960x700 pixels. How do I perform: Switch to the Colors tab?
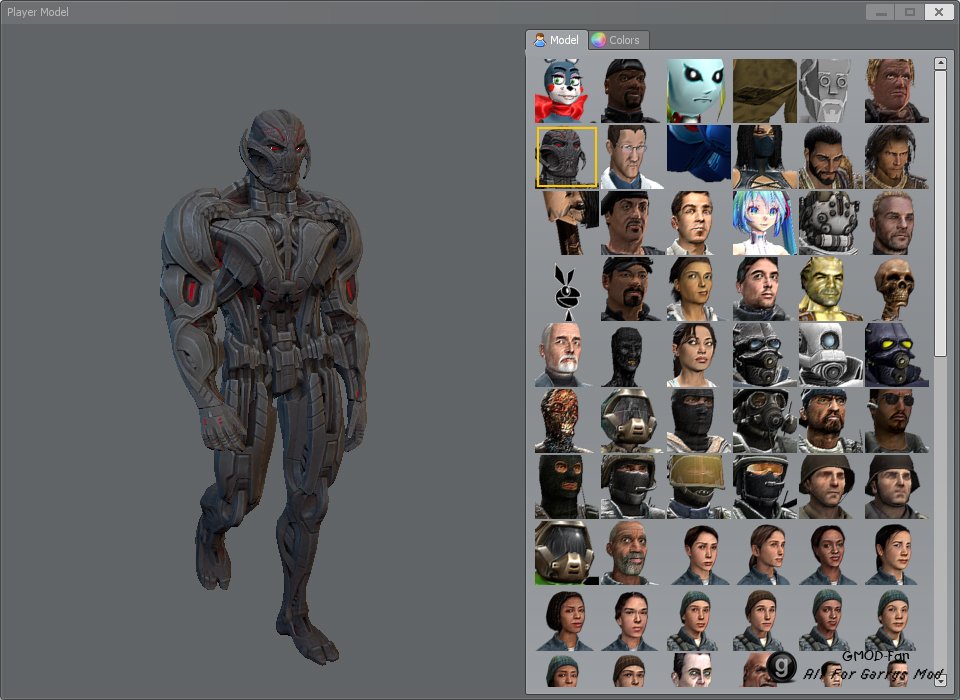618,40
